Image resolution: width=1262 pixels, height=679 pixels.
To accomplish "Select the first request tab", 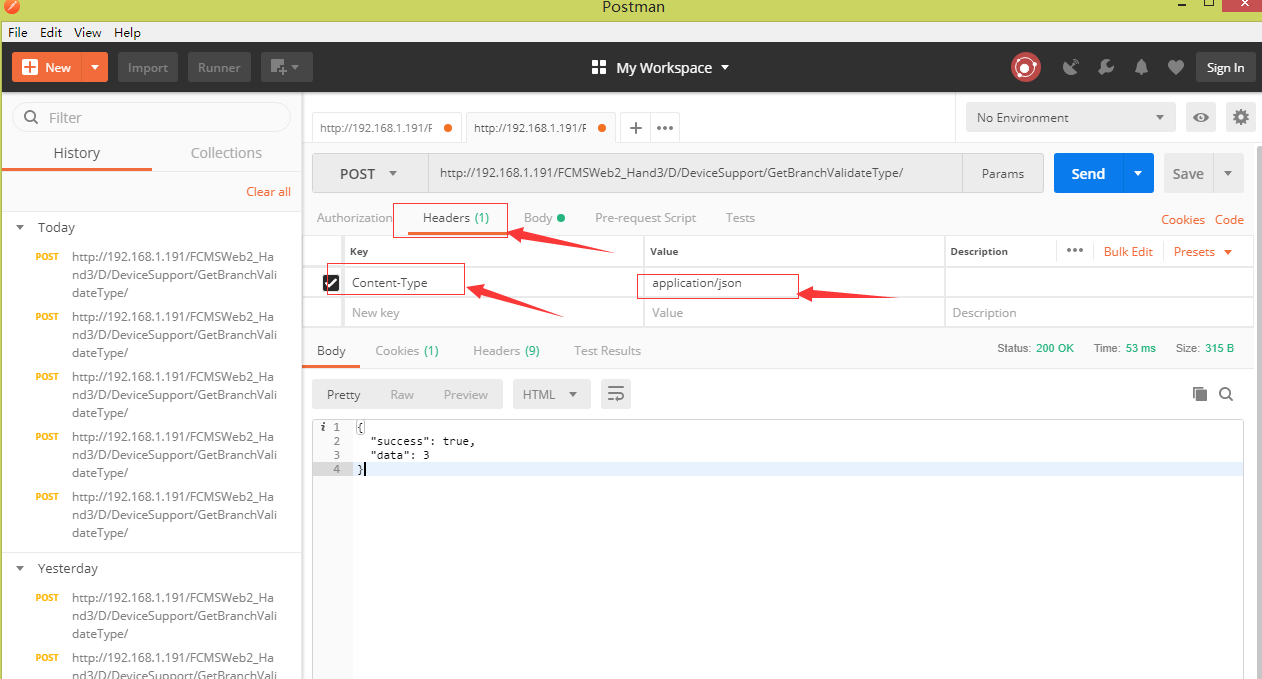I will tap(385, 128).
